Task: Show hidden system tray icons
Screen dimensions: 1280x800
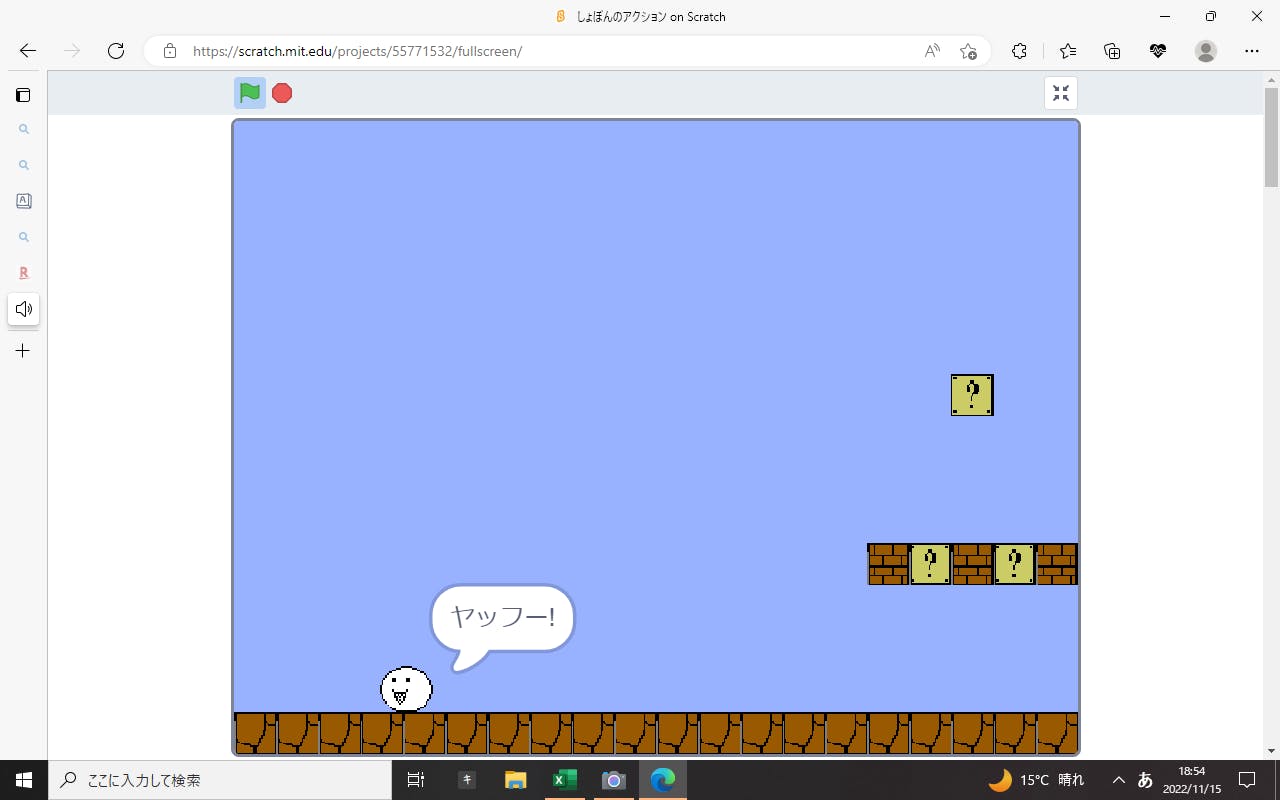Action: click(x=1118, y=780)
